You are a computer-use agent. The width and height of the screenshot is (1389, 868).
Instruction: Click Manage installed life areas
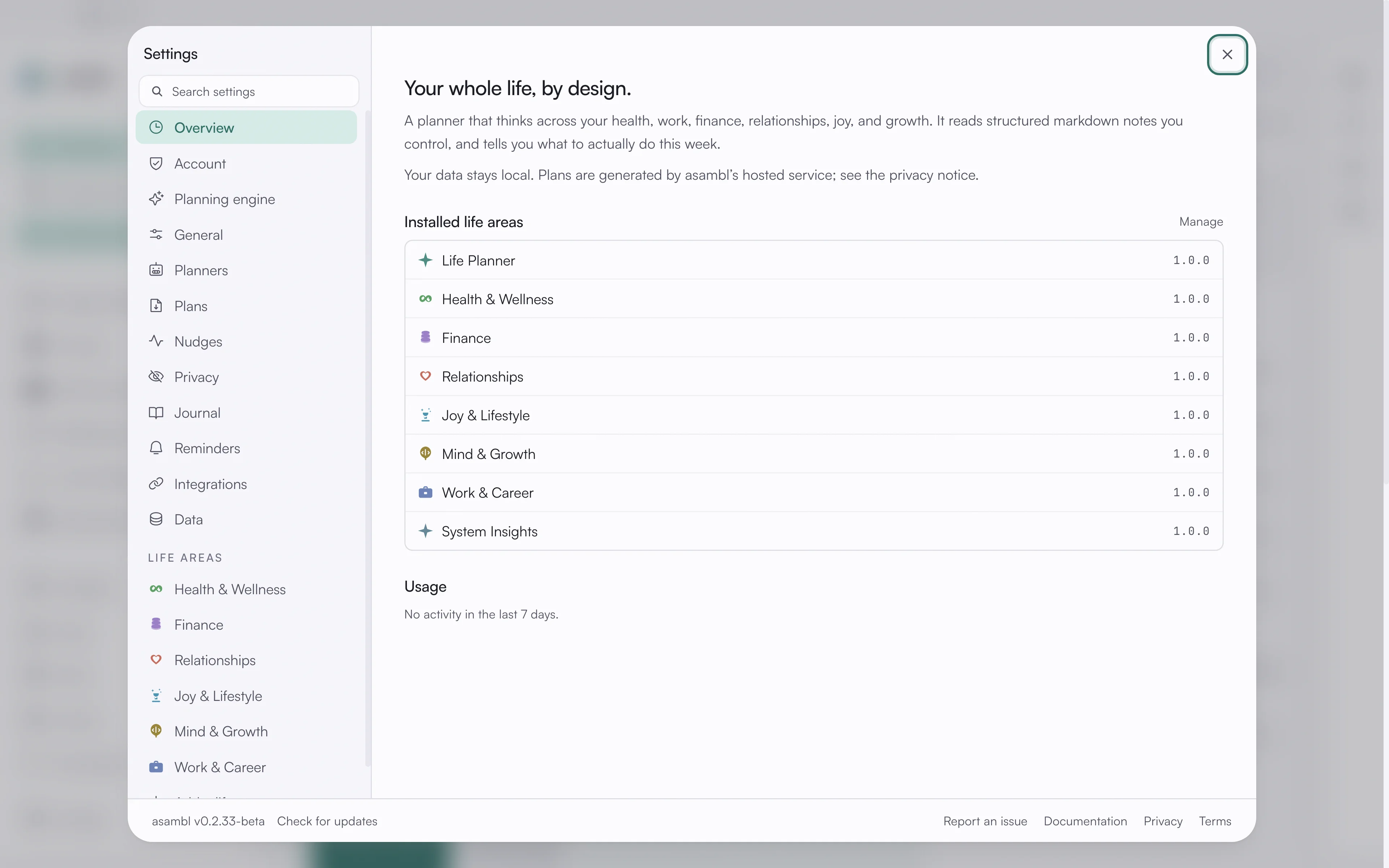(1201, 222)
